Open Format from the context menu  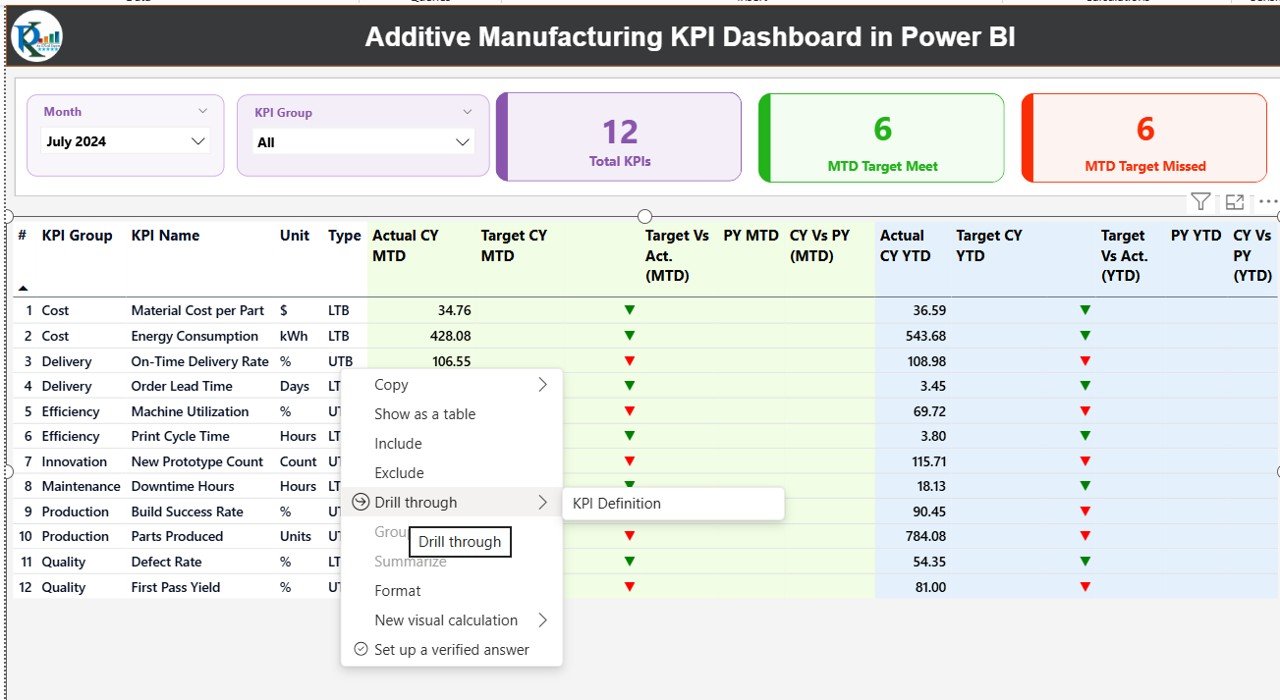pyautogui.click(x=397, y=590)
